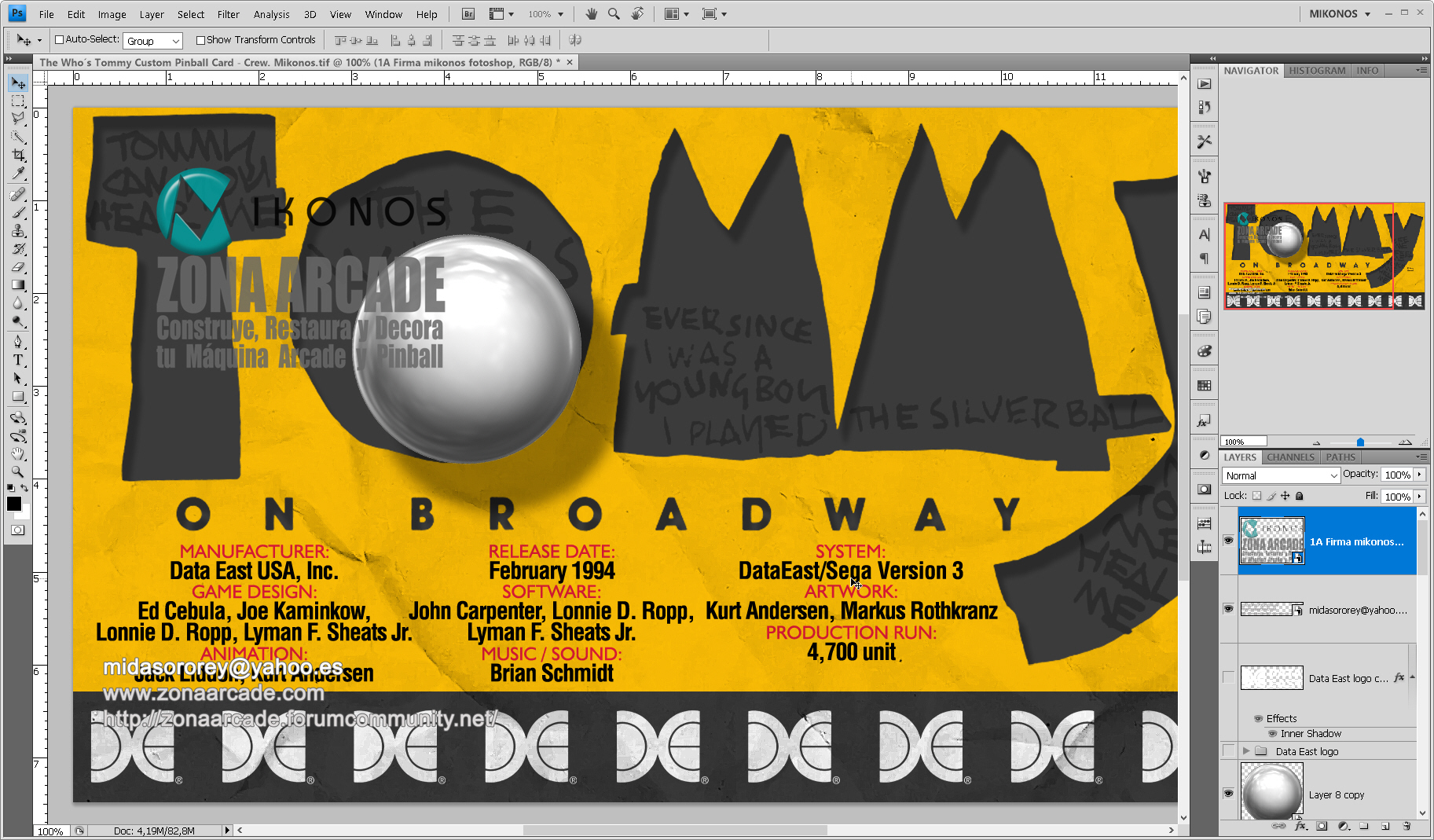Click the foreground color swatch
1434x840 pixels.
point(14,504)
